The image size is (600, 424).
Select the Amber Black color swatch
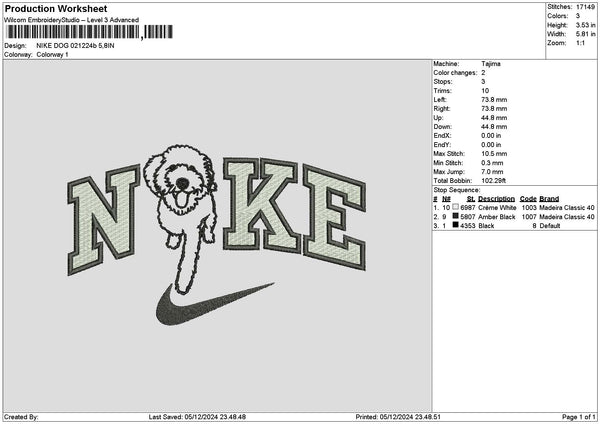point(455,216)
